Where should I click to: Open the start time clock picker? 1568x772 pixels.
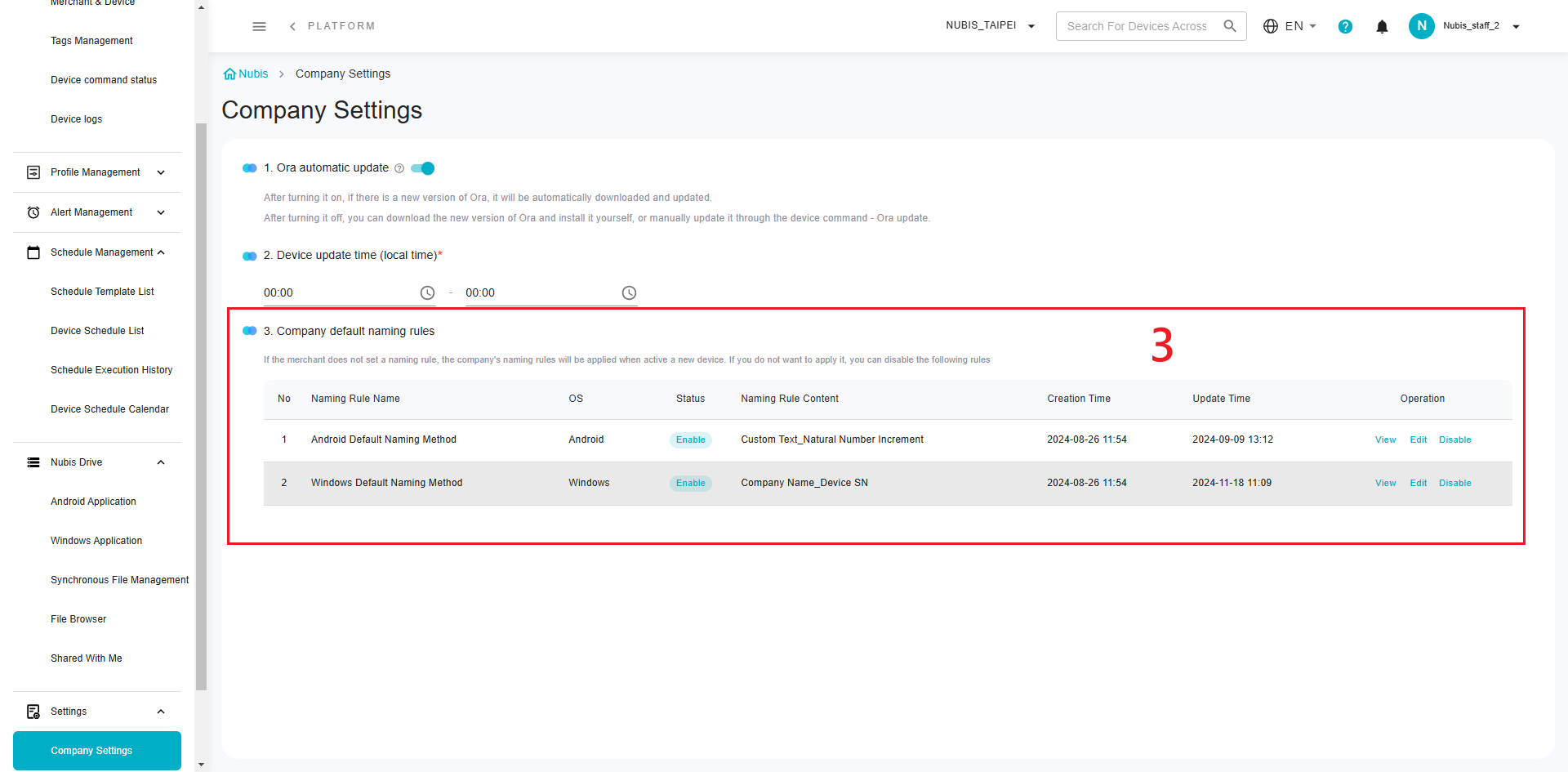427,292
